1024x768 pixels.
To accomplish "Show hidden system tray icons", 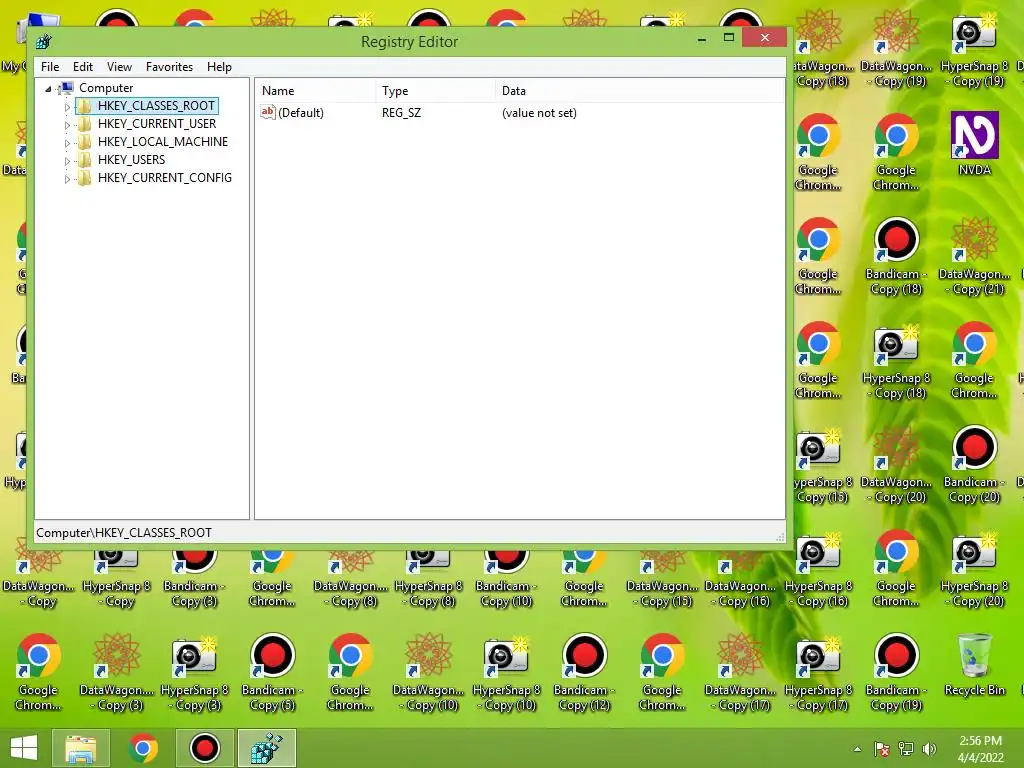I will 857,749.
